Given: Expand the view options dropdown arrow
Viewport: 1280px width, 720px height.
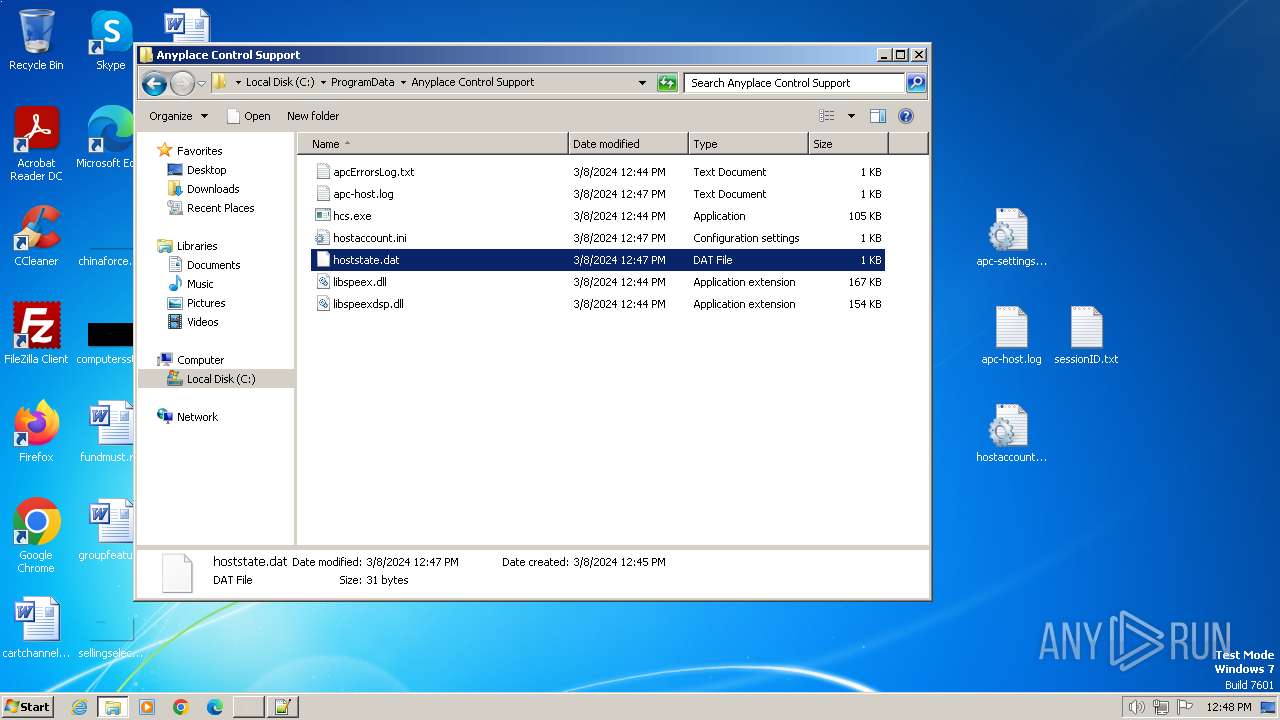Looking at the screenshot, I should coord(851,116).
